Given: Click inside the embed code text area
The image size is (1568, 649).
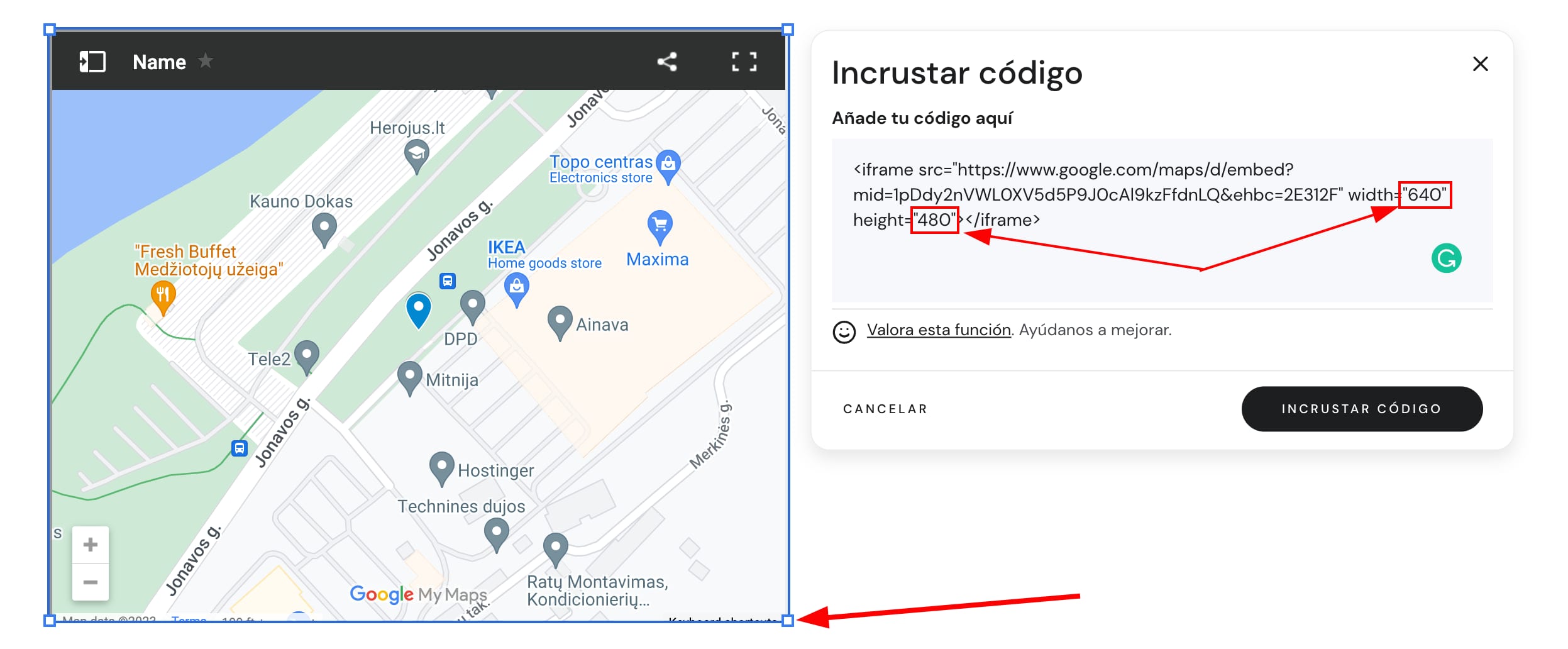Looking at the screenshot, I should tap(1132, 264).
